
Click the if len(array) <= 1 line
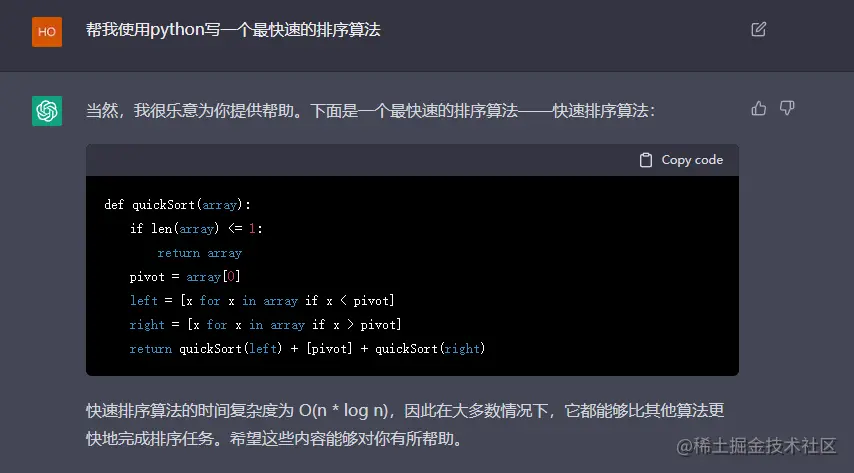[196, 229]
